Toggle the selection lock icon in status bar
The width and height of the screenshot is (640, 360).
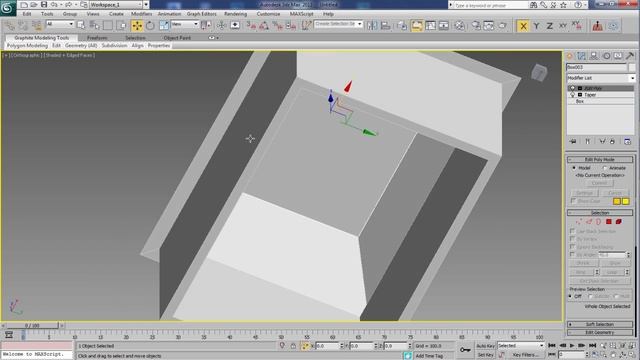(293, 346)
